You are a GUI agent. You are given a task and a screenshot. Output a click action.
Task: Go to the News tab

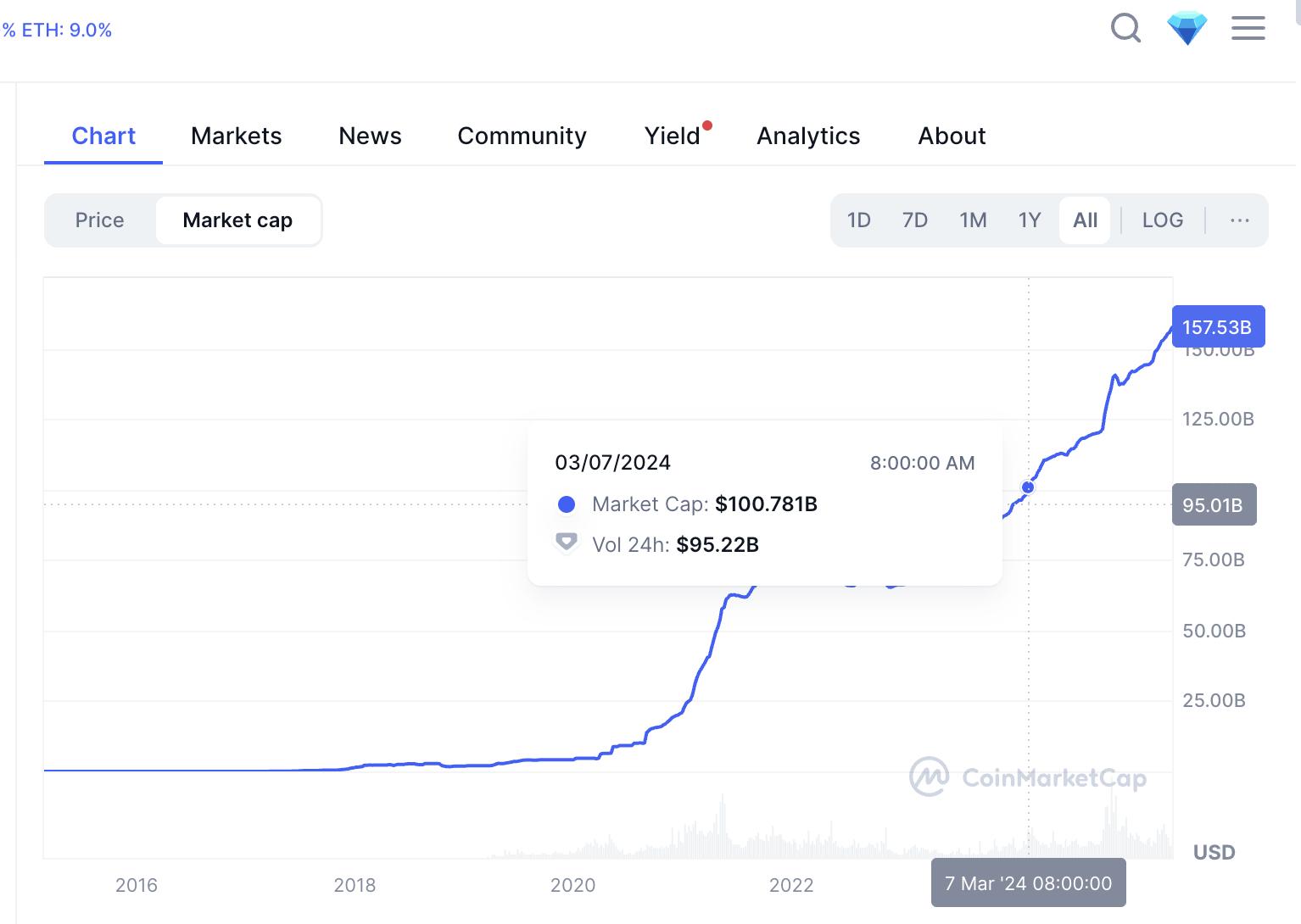tap(370, 136)
